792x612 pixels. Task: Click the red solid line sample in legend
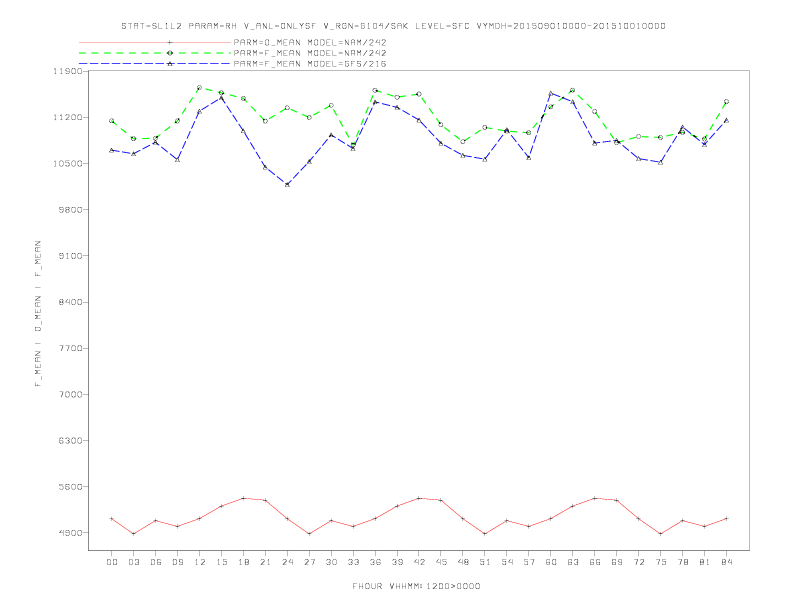155,42
